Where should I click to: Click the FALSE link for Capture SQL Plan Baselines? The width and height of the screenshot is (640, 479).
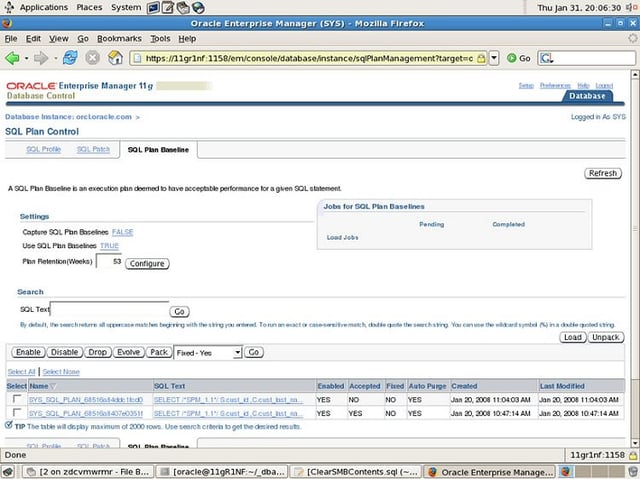click(122, 232)
